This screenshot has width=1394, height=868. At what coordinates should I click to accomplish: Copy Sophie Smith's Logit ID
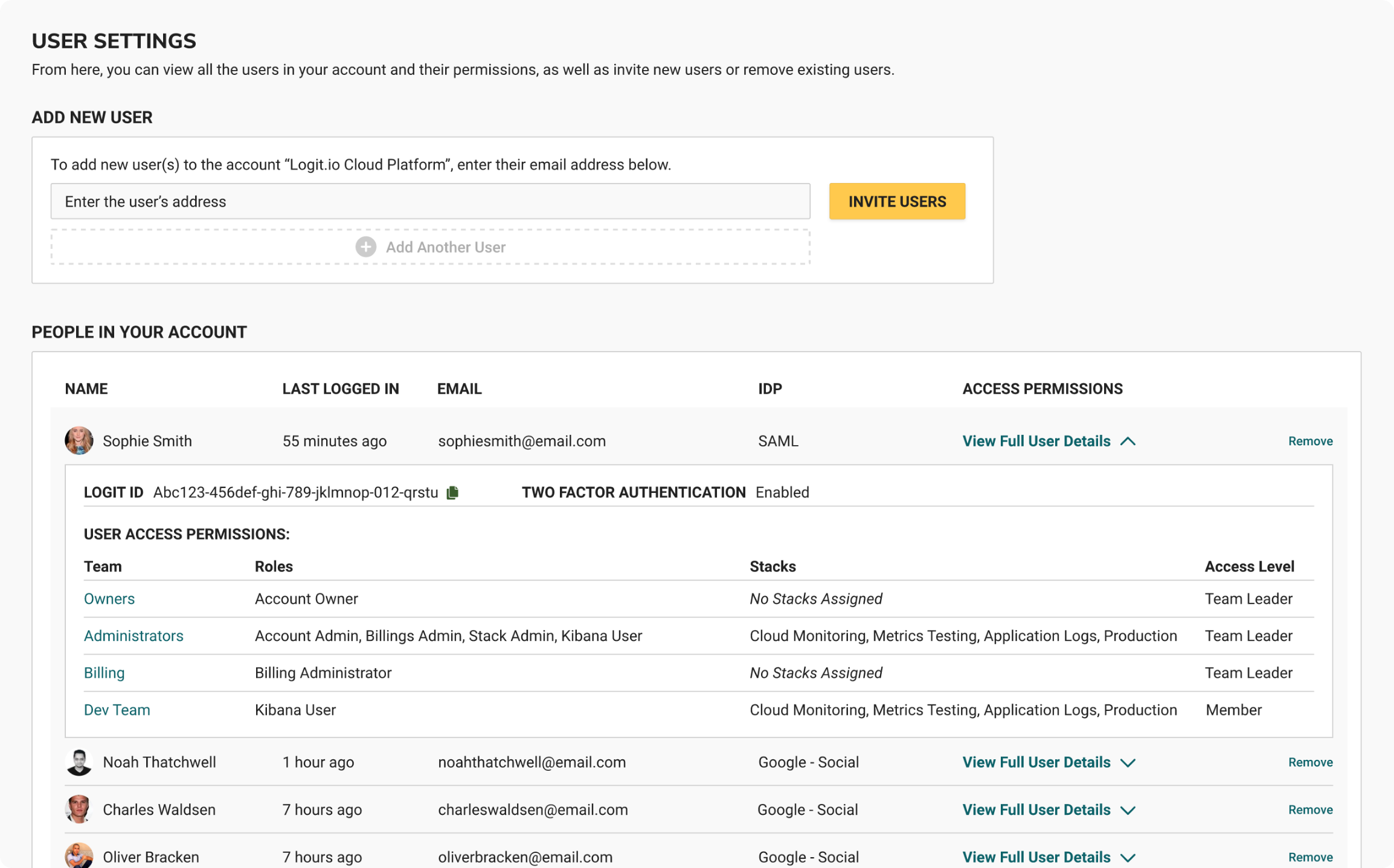(452, 492)
